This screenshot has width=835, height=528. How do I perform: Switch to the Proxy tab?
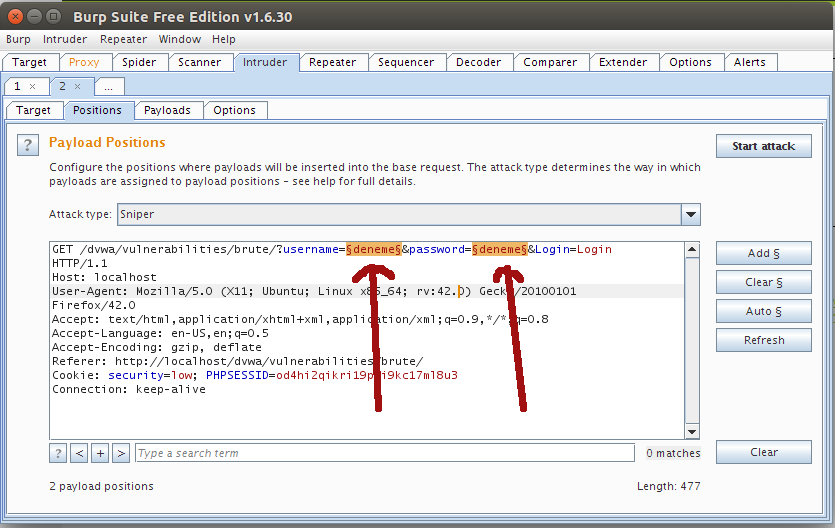(x=84, y=62)
